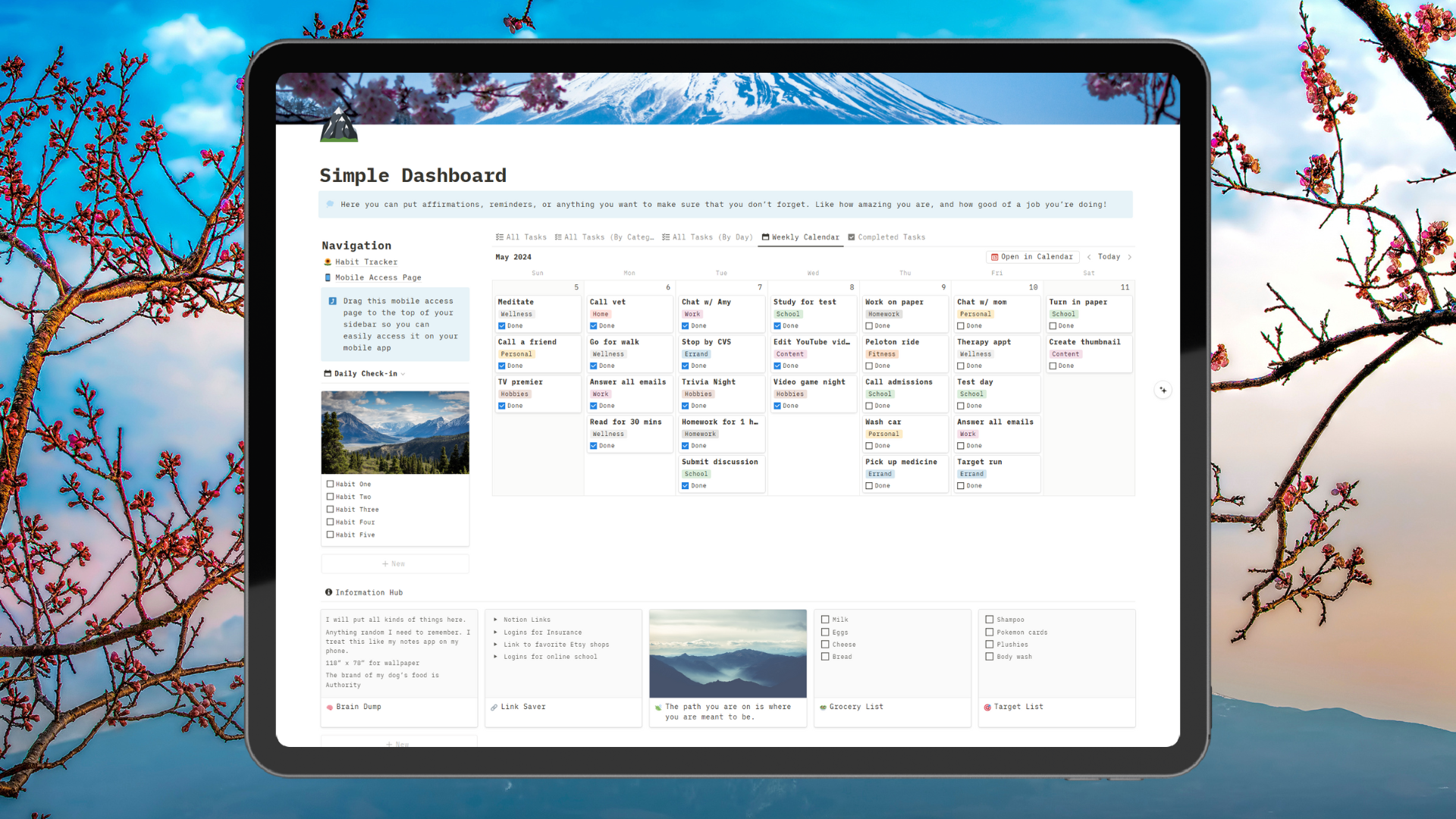Click the Target List dartboard icon

987,706
